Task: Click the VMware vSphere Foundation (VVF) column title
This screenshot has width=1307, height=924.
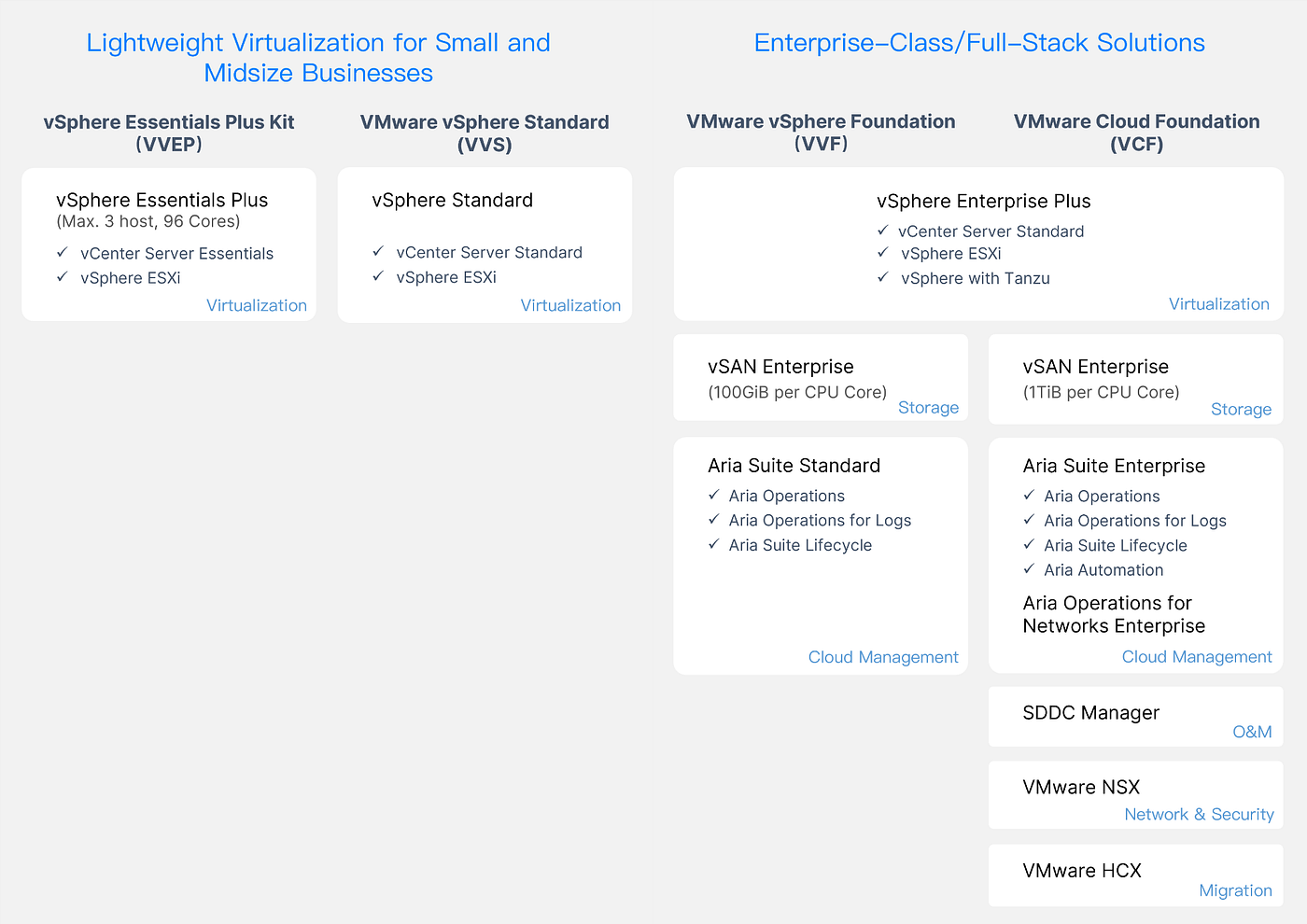Action: (x=821, y=133)
